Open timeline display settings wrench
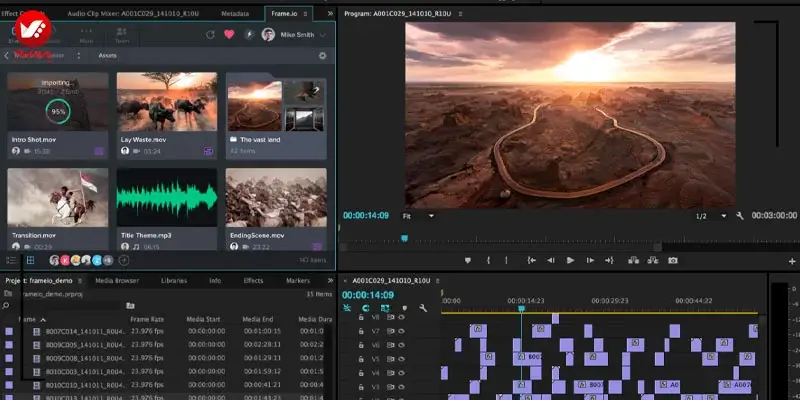This screenshot has width=800, height=400. tap(423, 308)
